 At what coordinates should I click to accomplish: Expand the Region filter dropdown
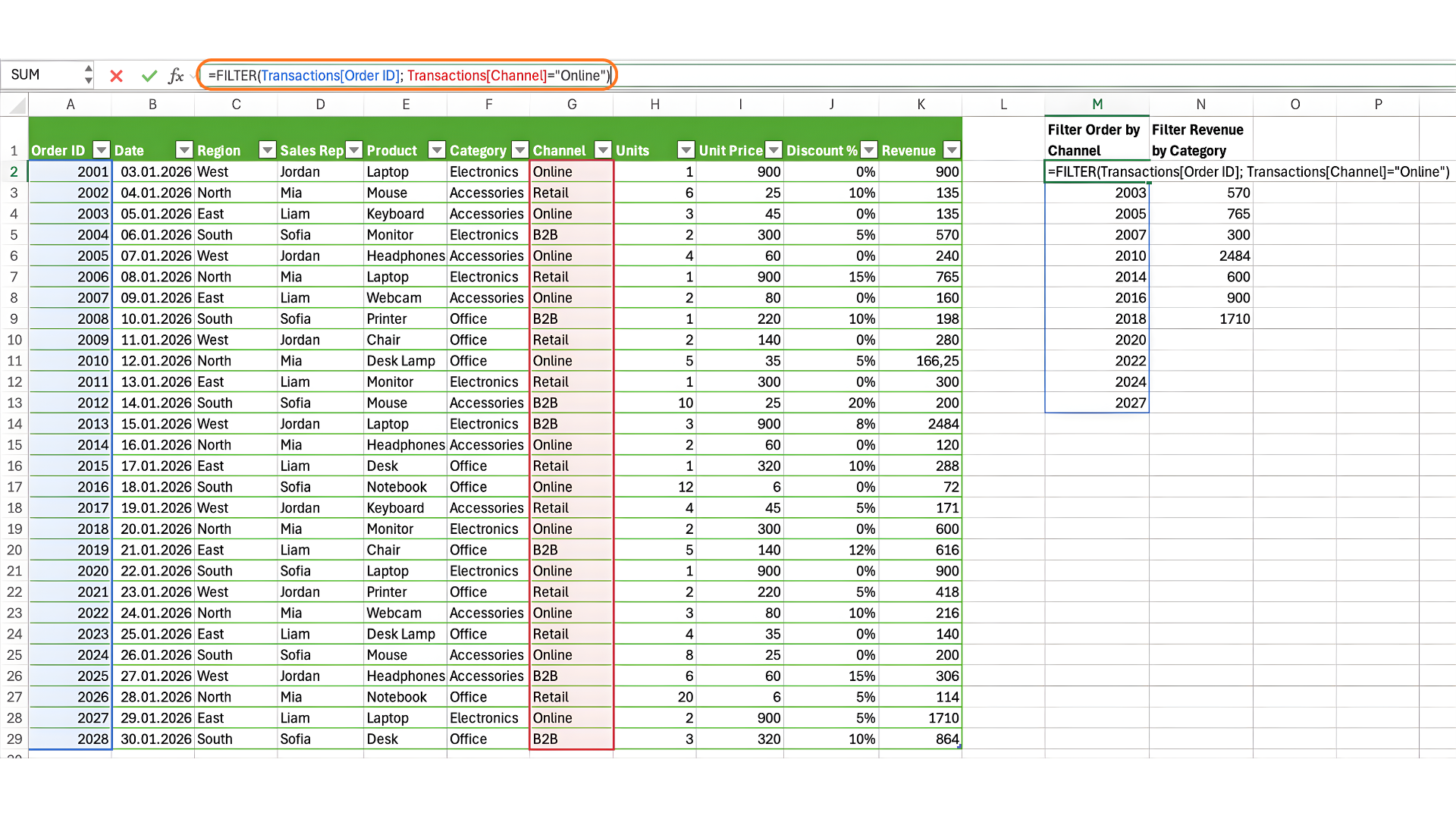tap(267, 150)
